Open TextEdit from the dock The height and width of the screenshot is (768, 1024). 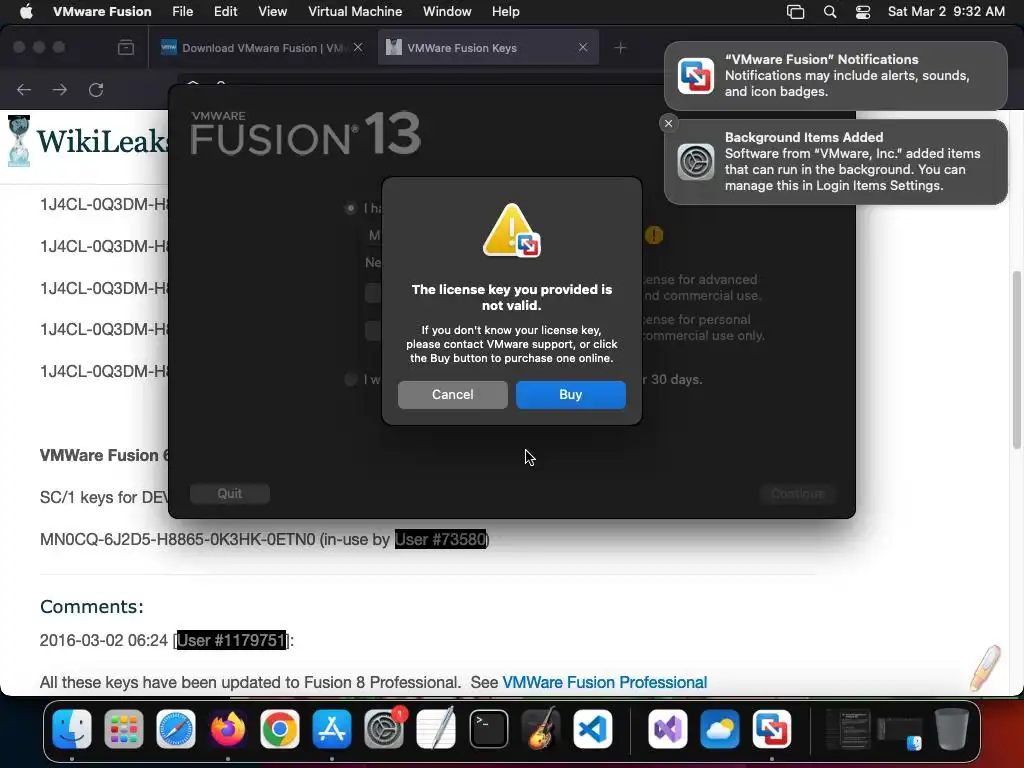[x=436, y=729]
